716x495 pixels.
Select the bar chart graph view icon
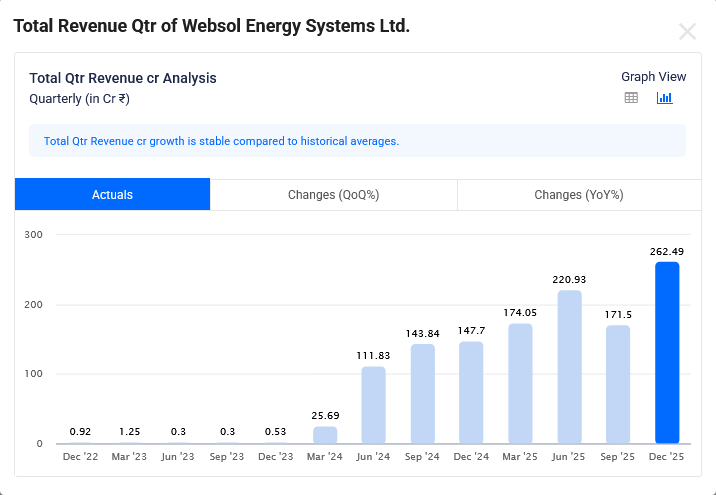tap(664, 98)
